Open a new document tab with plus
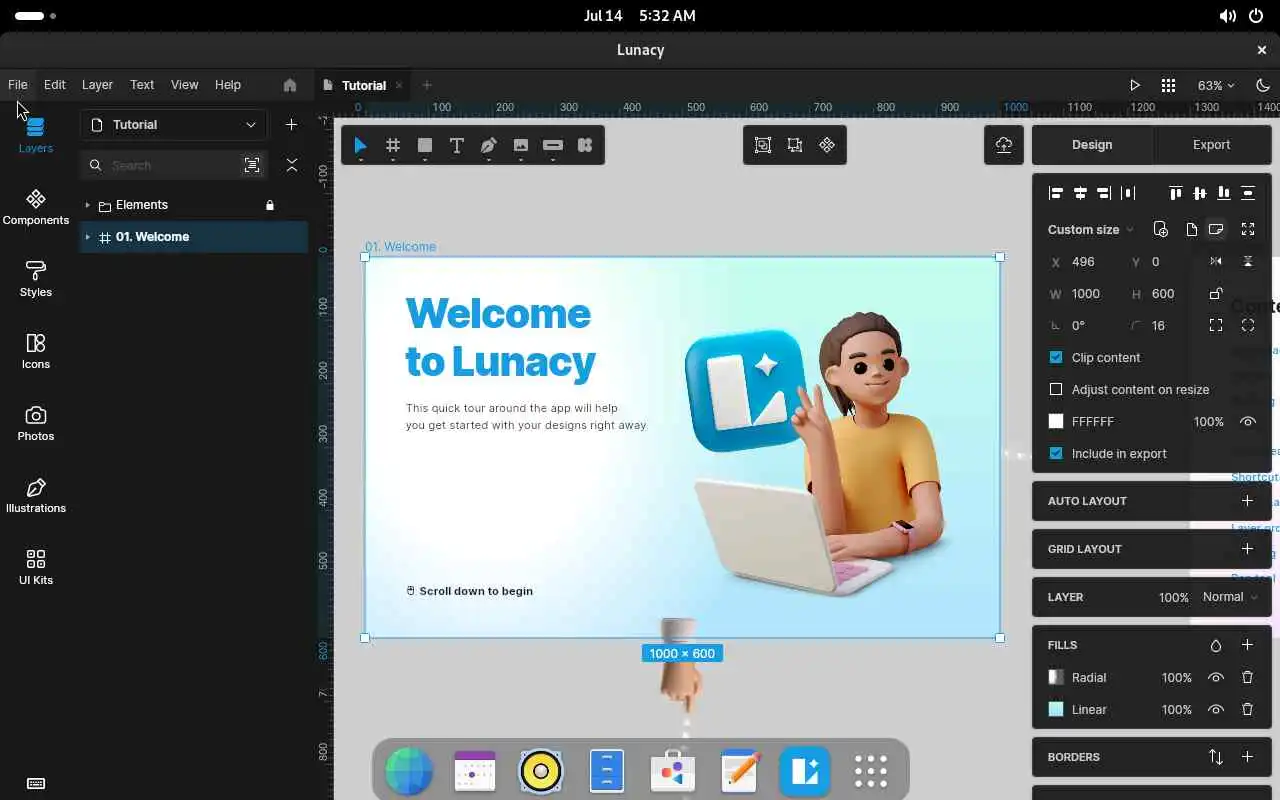The image size is (1280, 800). (427, 85)
